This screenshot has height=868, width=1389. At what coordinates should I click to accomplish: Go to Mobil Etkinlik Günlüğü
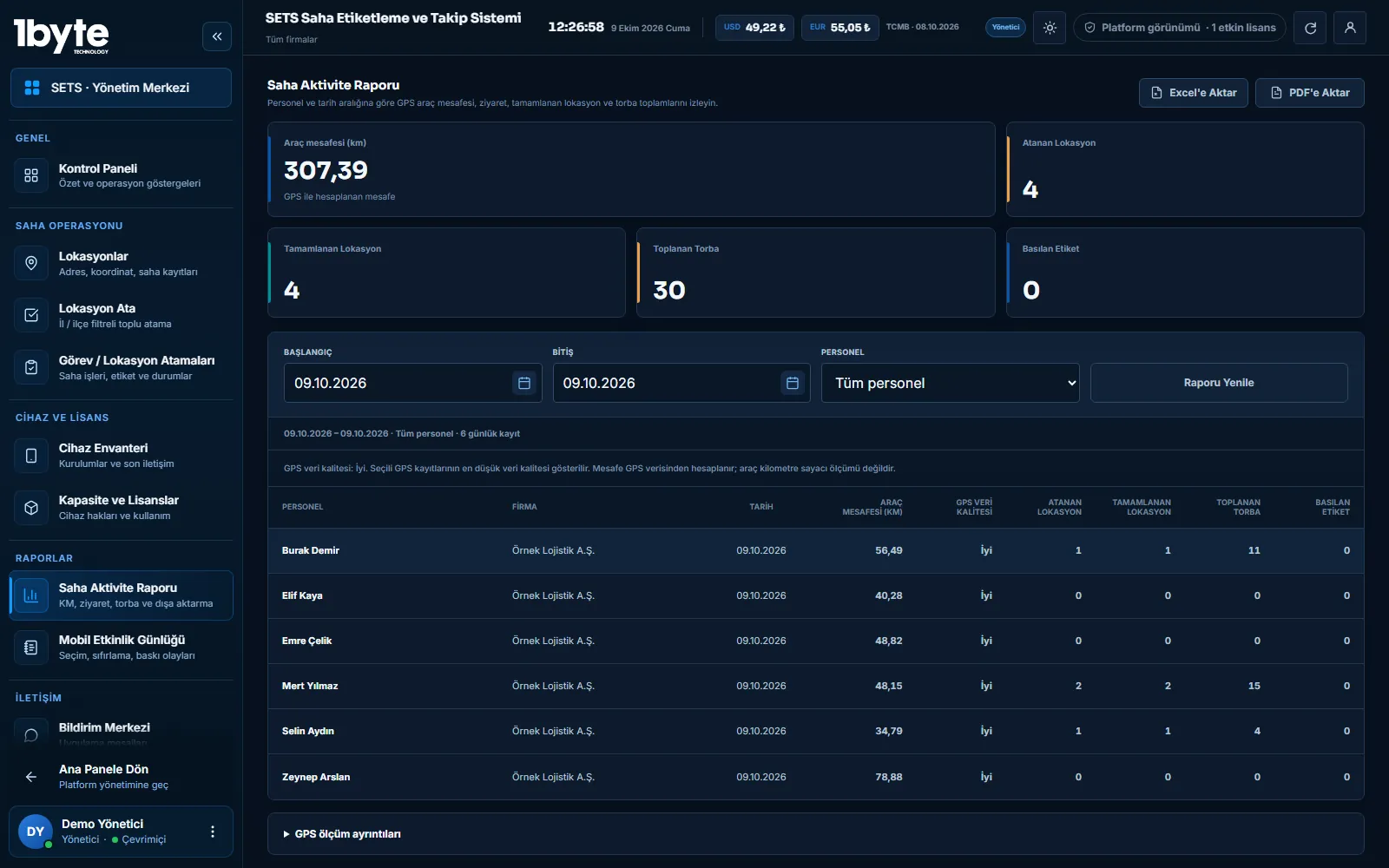click(121, 647)
